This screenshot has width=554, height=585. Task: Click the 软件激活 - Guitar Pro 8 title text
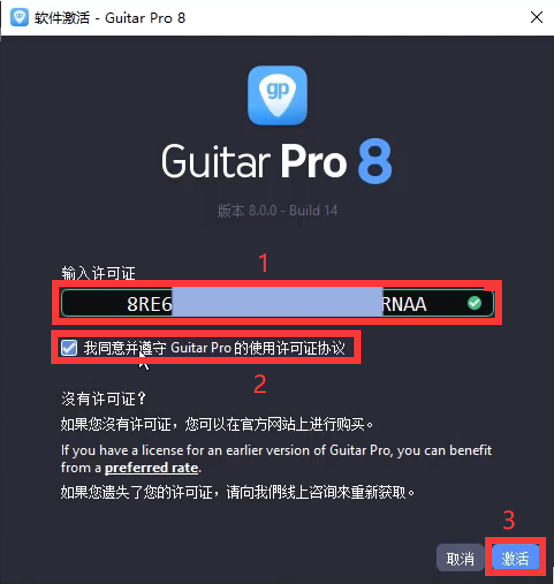[110, 18]
